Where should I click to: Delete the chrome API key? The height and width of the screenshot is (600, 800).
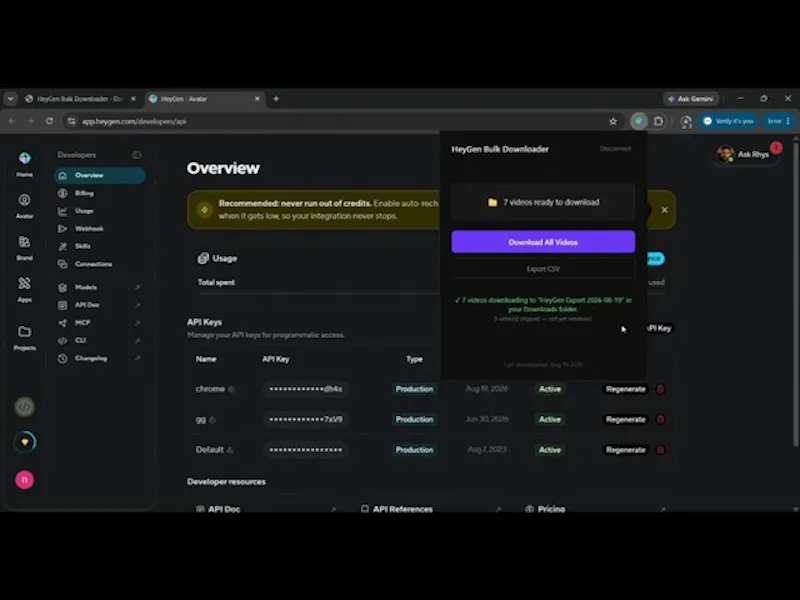coord(660,389)
